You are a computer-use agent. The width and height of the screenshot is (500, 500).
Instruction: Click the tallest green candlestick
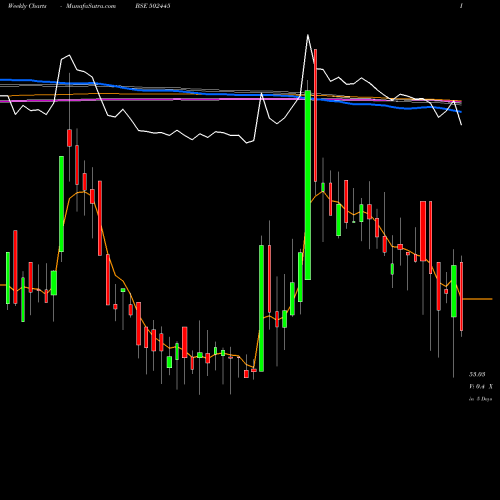point(308,185)
